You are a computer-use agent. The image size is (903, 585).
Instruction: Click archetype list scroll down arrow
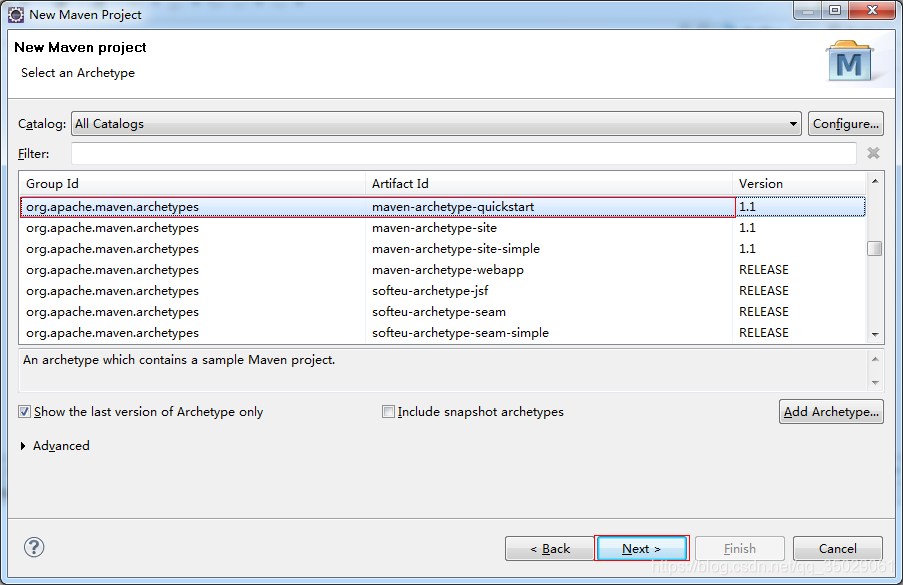click(x=875, y=335)
